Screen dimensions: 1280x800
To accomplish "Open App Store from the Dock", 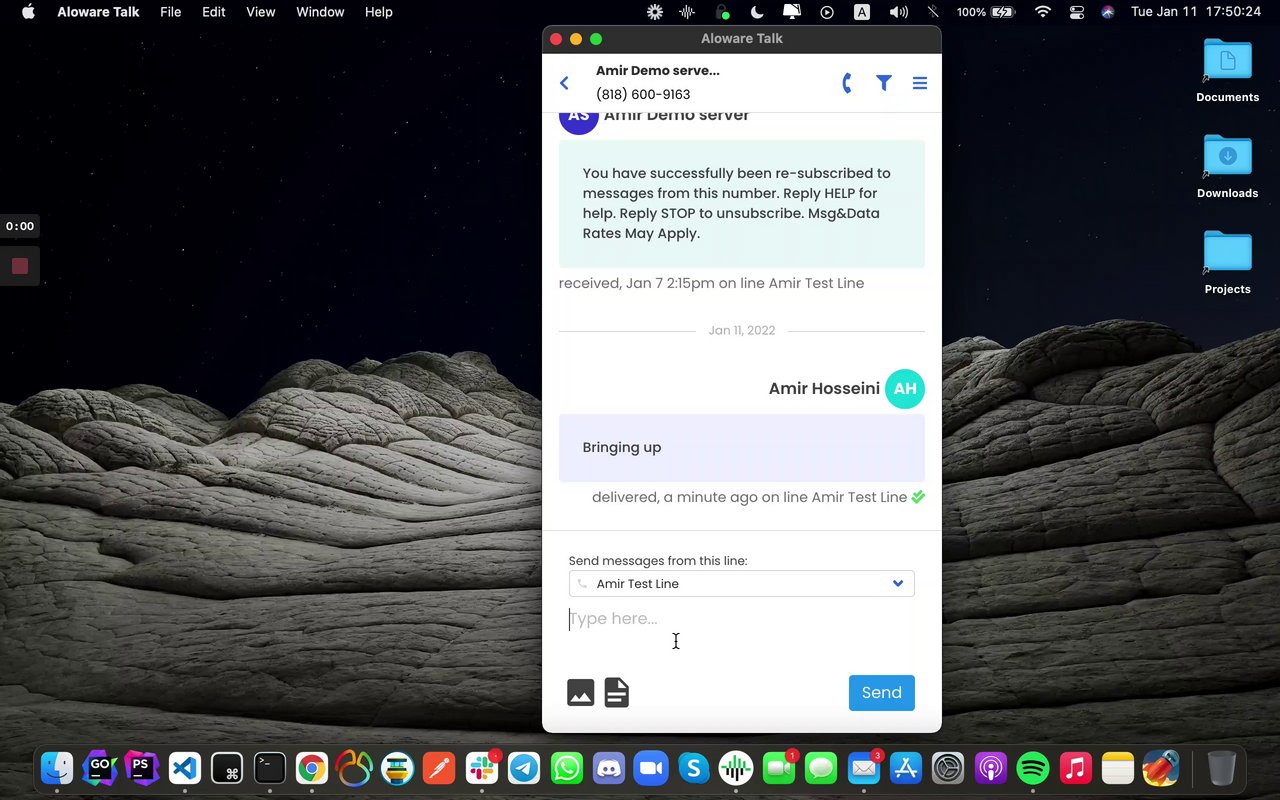I will 906,768.
